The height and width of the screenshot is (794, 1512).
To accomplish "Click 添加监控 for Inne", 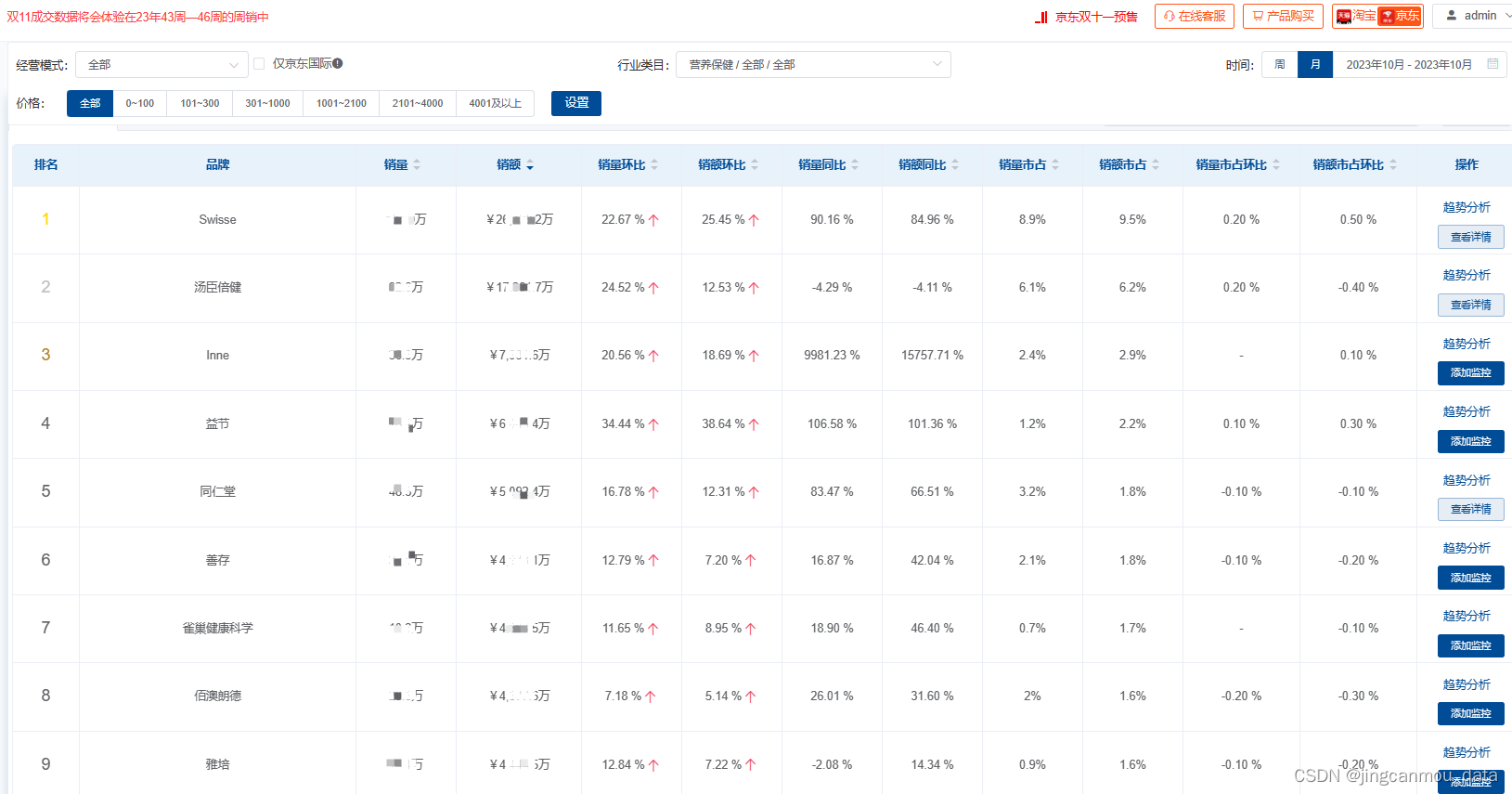I will [1471, 372].
